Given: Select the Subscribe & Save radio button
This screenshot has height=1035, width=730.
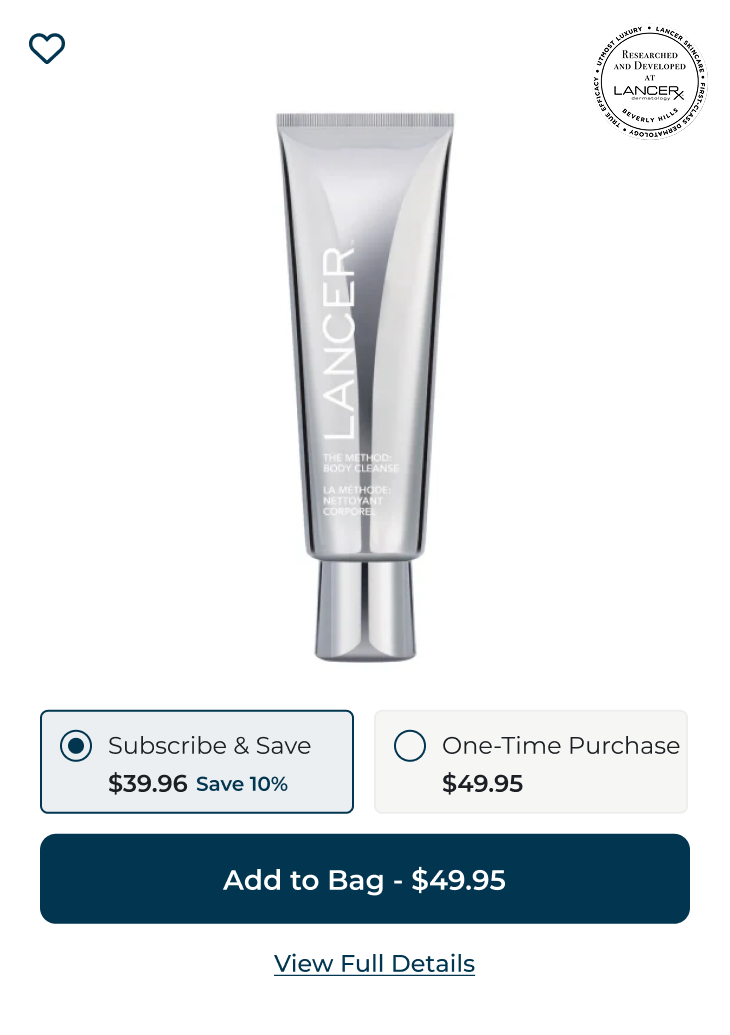Looking at the screenshot, I should (x=76, y=746).
